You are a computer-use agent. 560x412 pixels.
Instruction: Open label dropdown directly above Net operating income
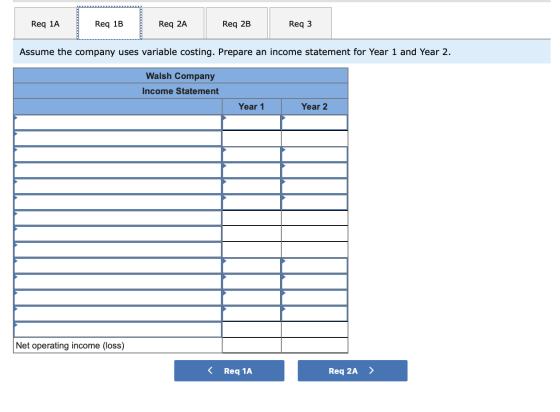118,330
